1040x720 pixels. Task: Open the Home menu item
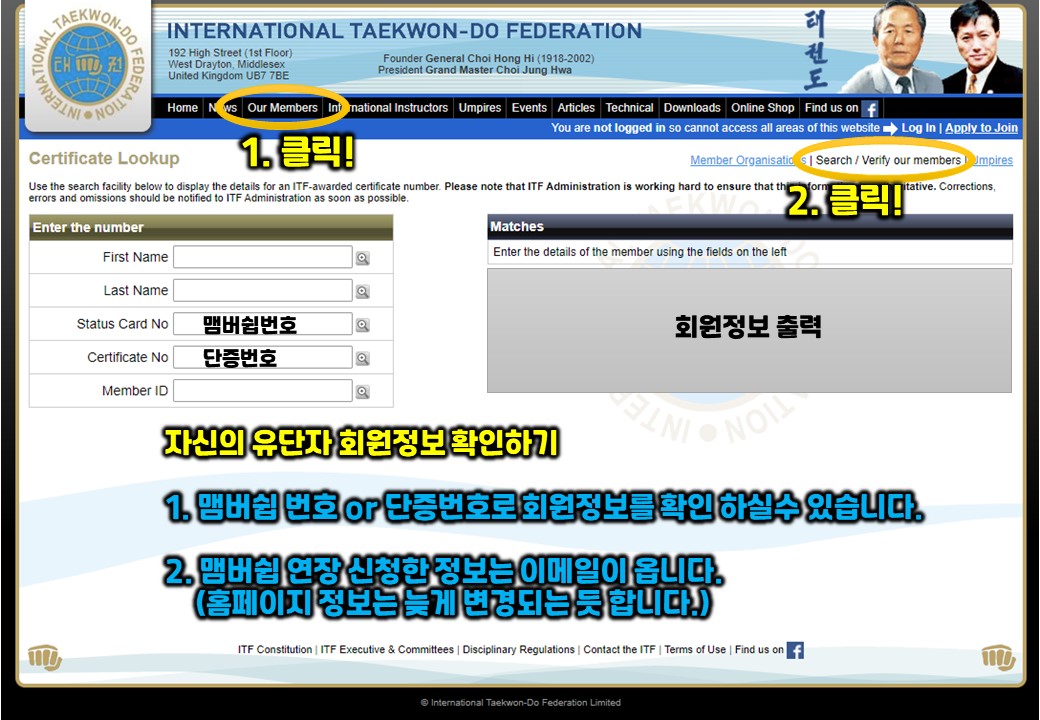(182, 107)
